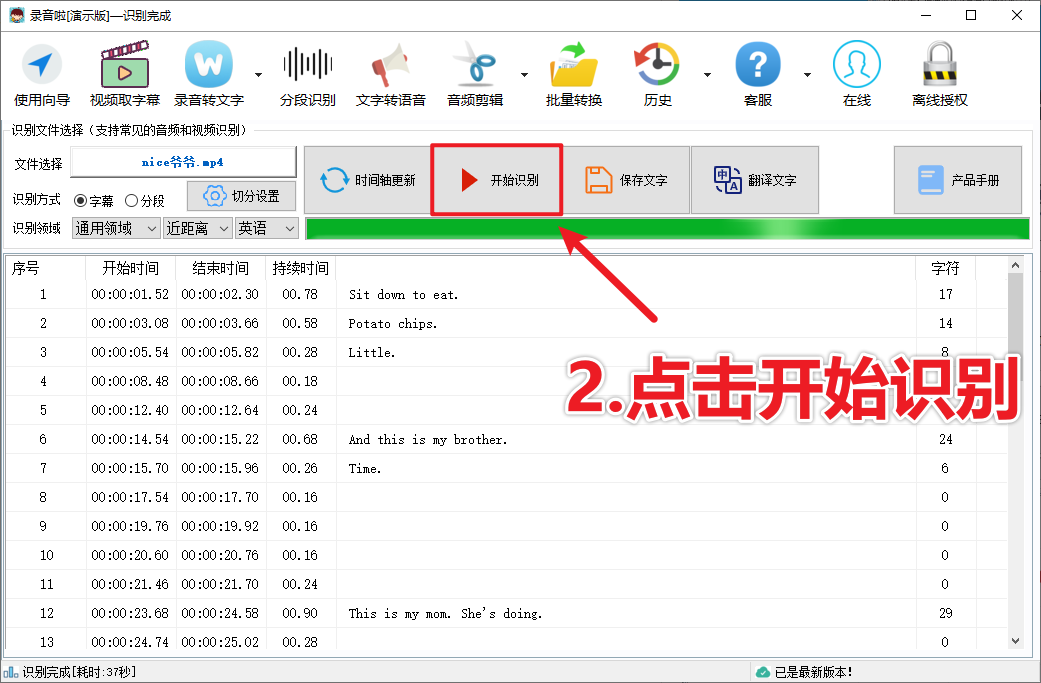Click start time 00:00:20.60 in row 10

(x=130, y=556)
